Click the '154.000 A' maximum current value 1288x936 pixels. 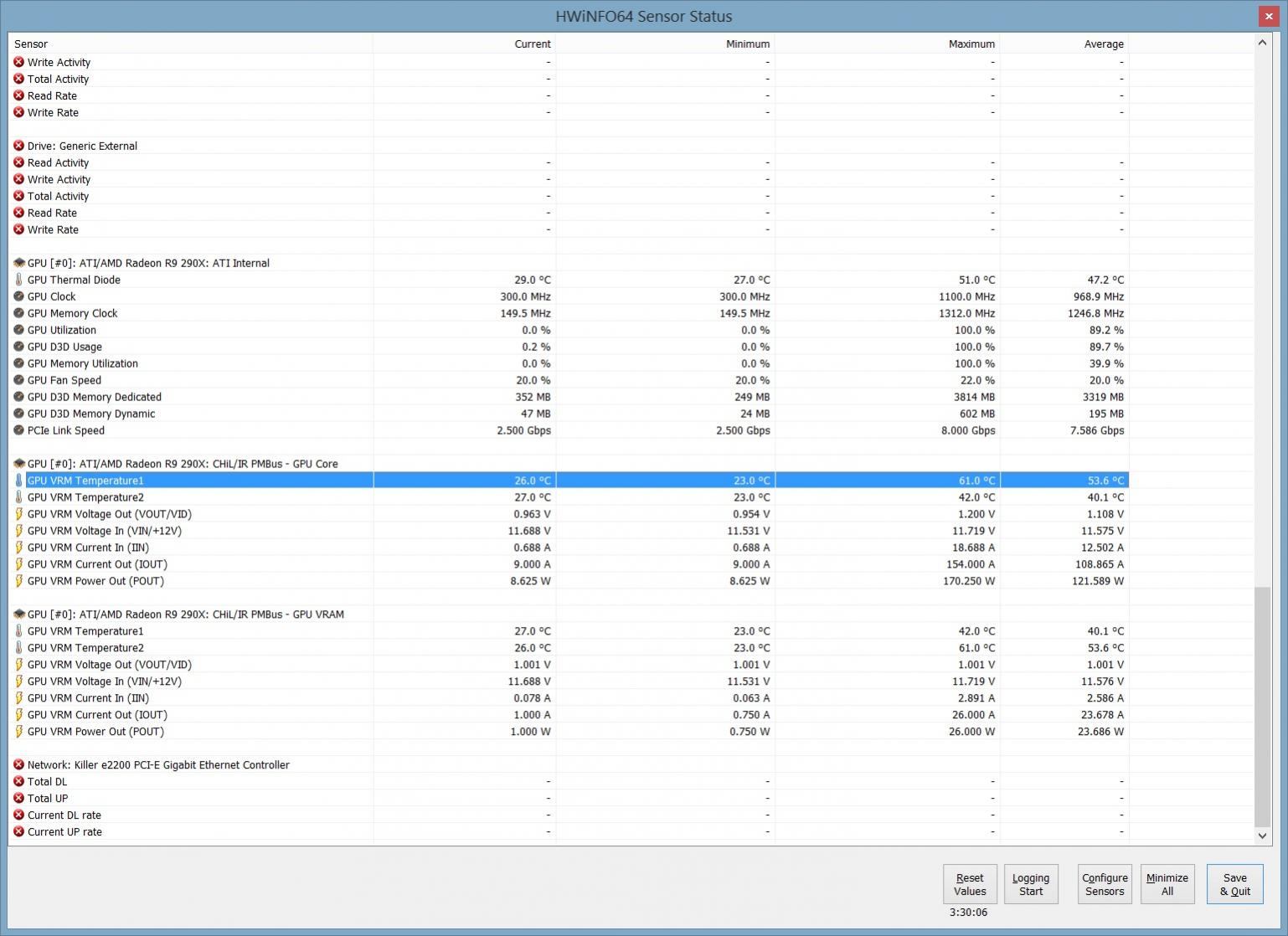971,564
